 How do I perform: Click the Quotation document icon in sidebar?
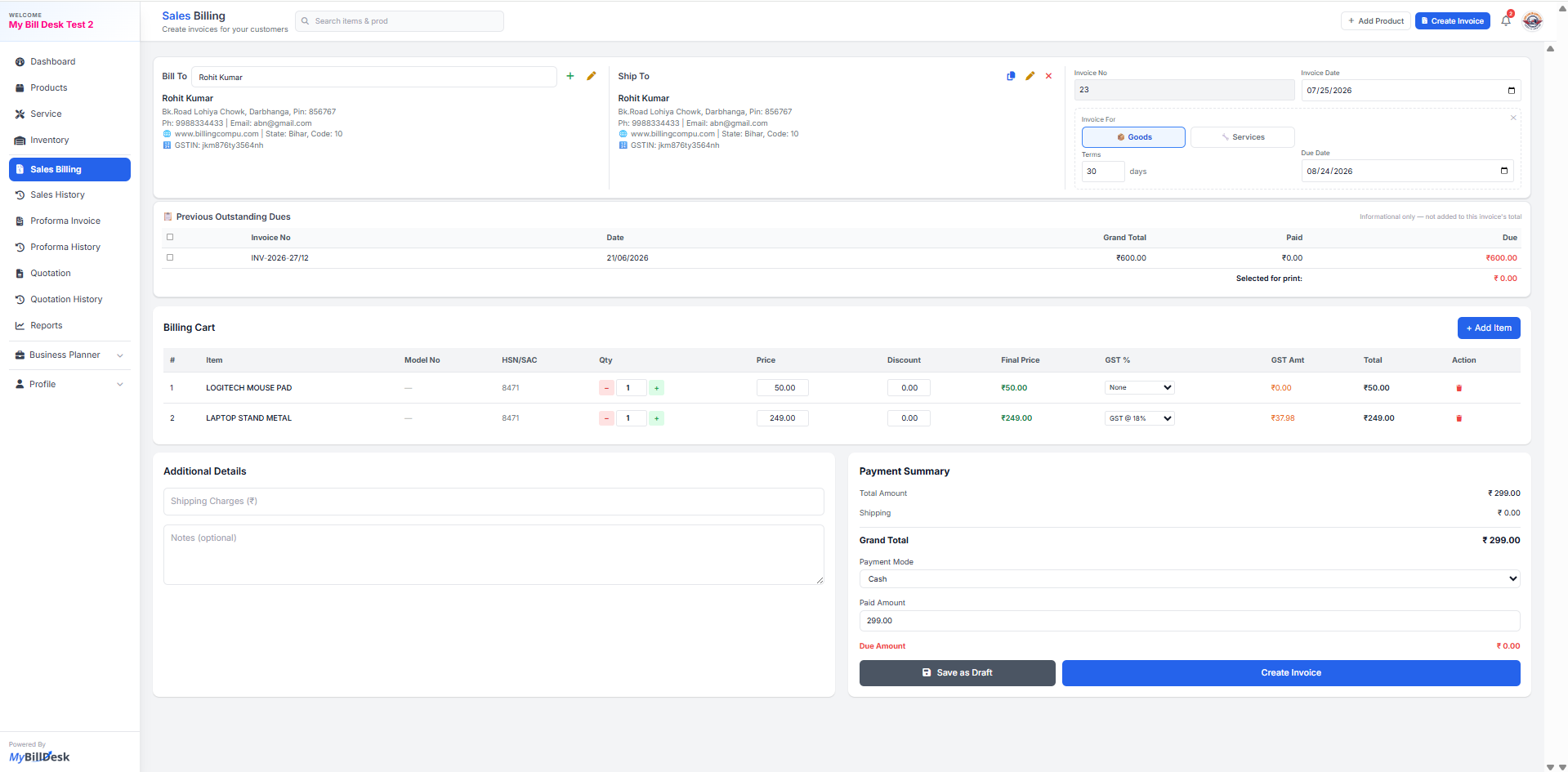(x=20, y=274)
